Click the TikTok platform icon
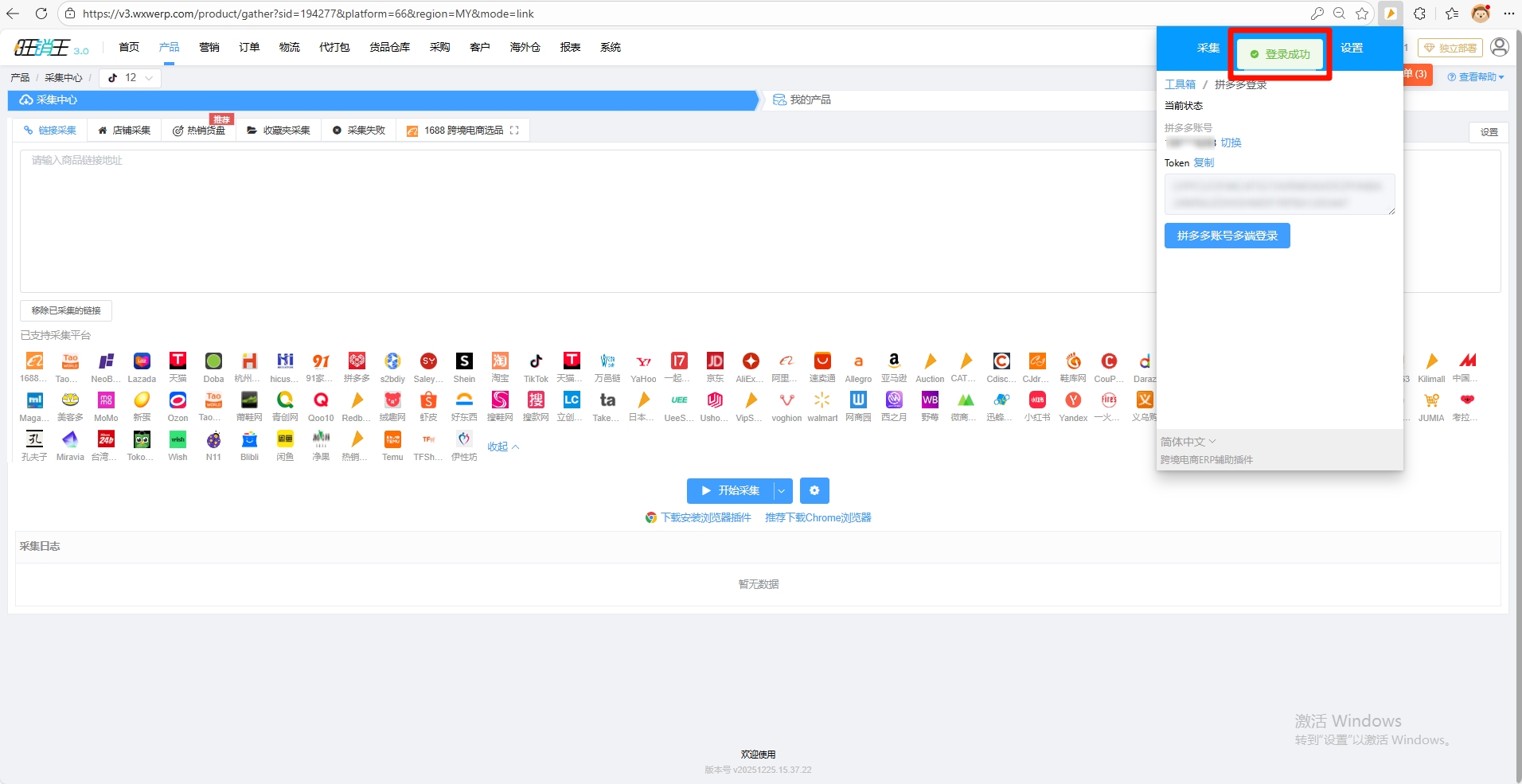This screenshot has width=1522, height=784. [x=536, y=361]
